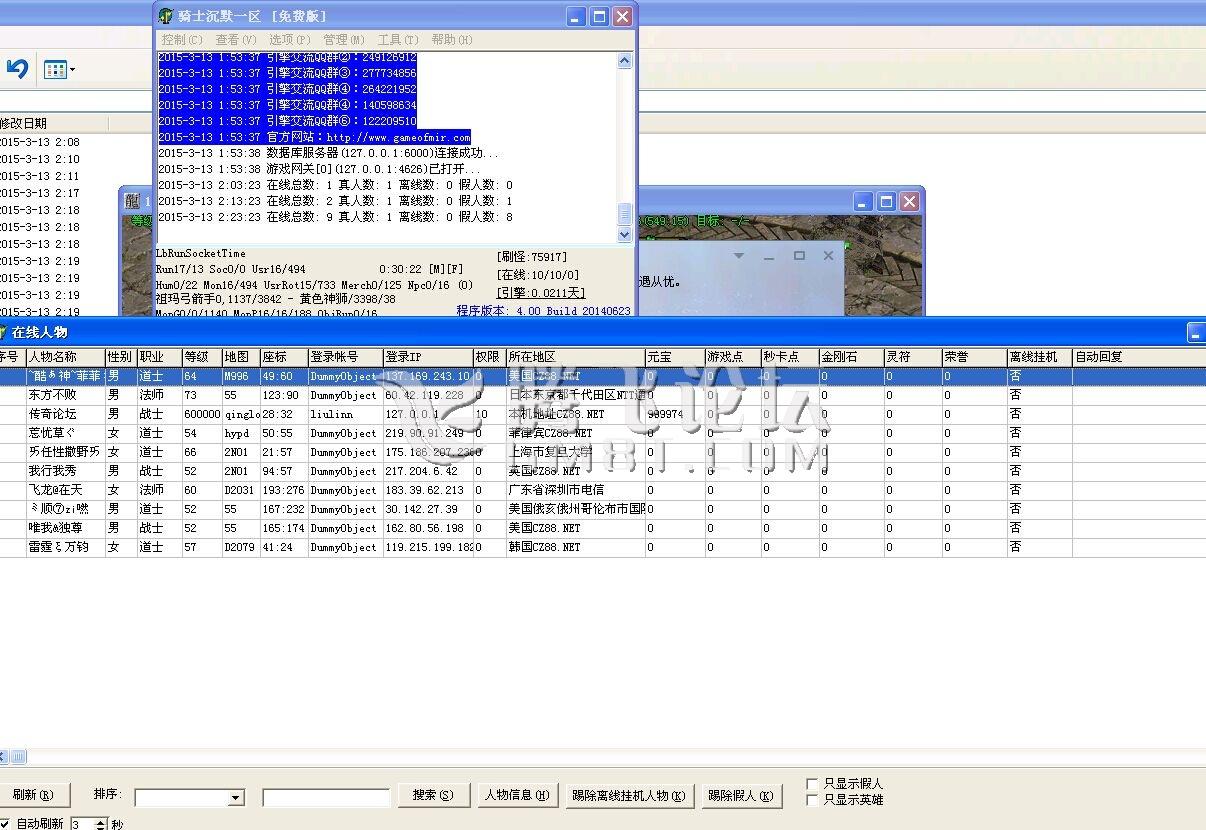This screenshot has height=830, width=1206.
Task: Click the 骑士沉默一区 title bar app icon
Action: tap(166, 16)
